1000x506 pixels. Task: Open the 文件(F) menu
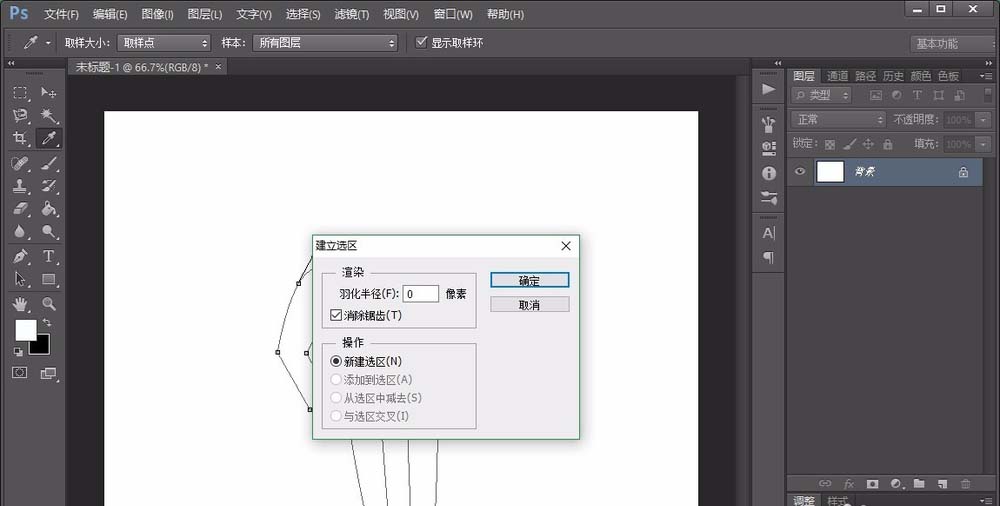coord(61,14)
